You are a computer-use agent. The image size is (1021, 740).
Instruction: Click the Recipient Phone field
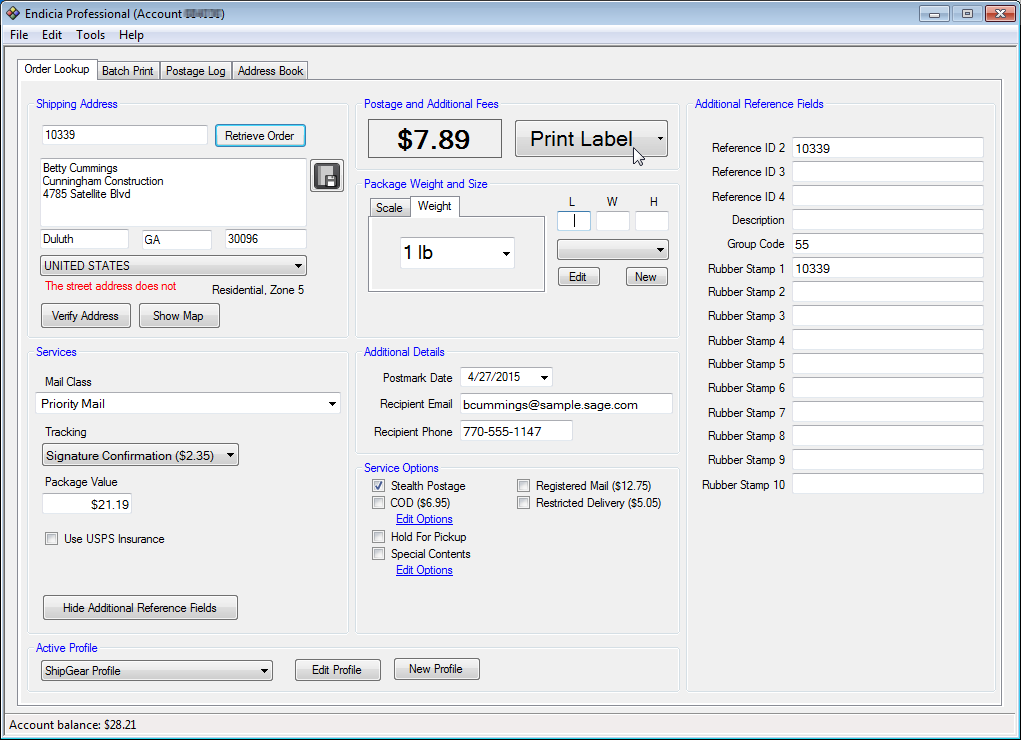pyautogui.click(x=516, y=431)
